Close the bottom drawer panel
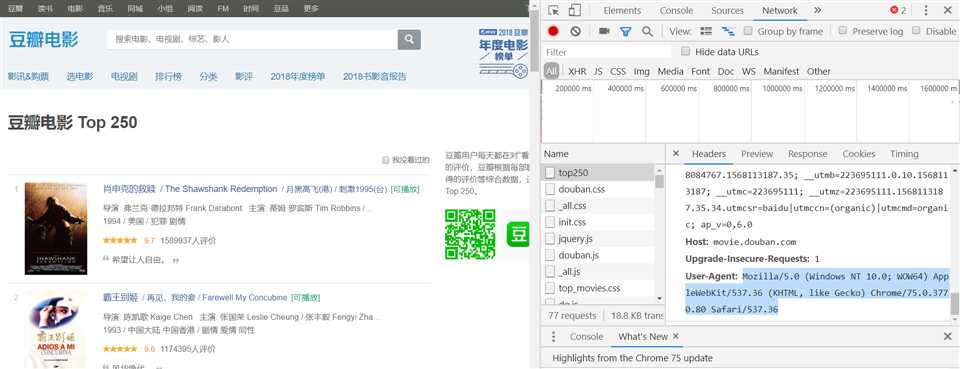Image resolution: width=960 pixels, height=369 pixels. (947, 337)
